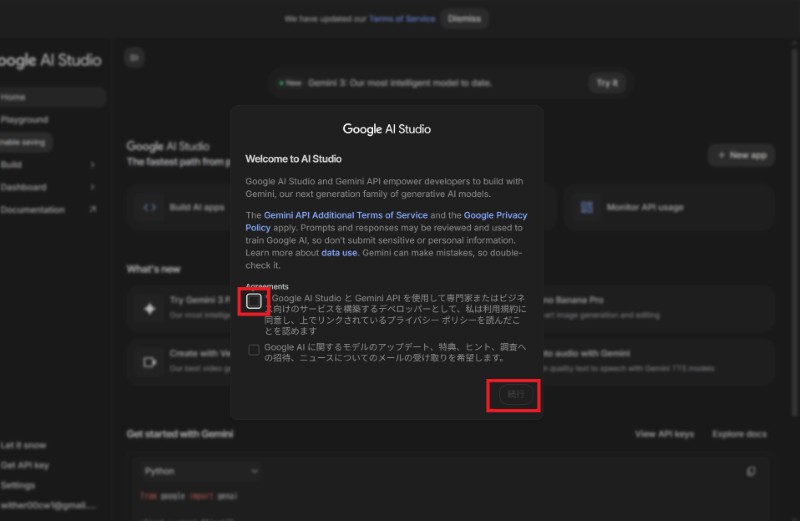The height and width of the screenshot is (521, 800).
Task: Click the Monitor API usage grid icon
Action: [x=586, y=207]
